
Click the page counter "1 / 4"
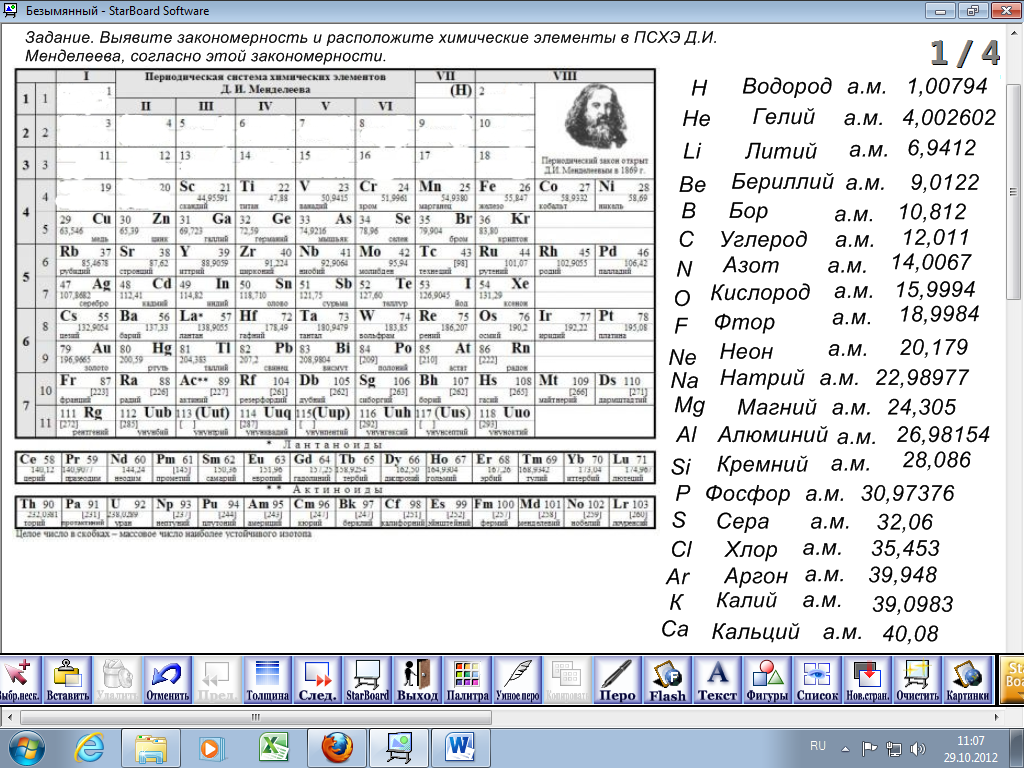(x=965, y=54)
